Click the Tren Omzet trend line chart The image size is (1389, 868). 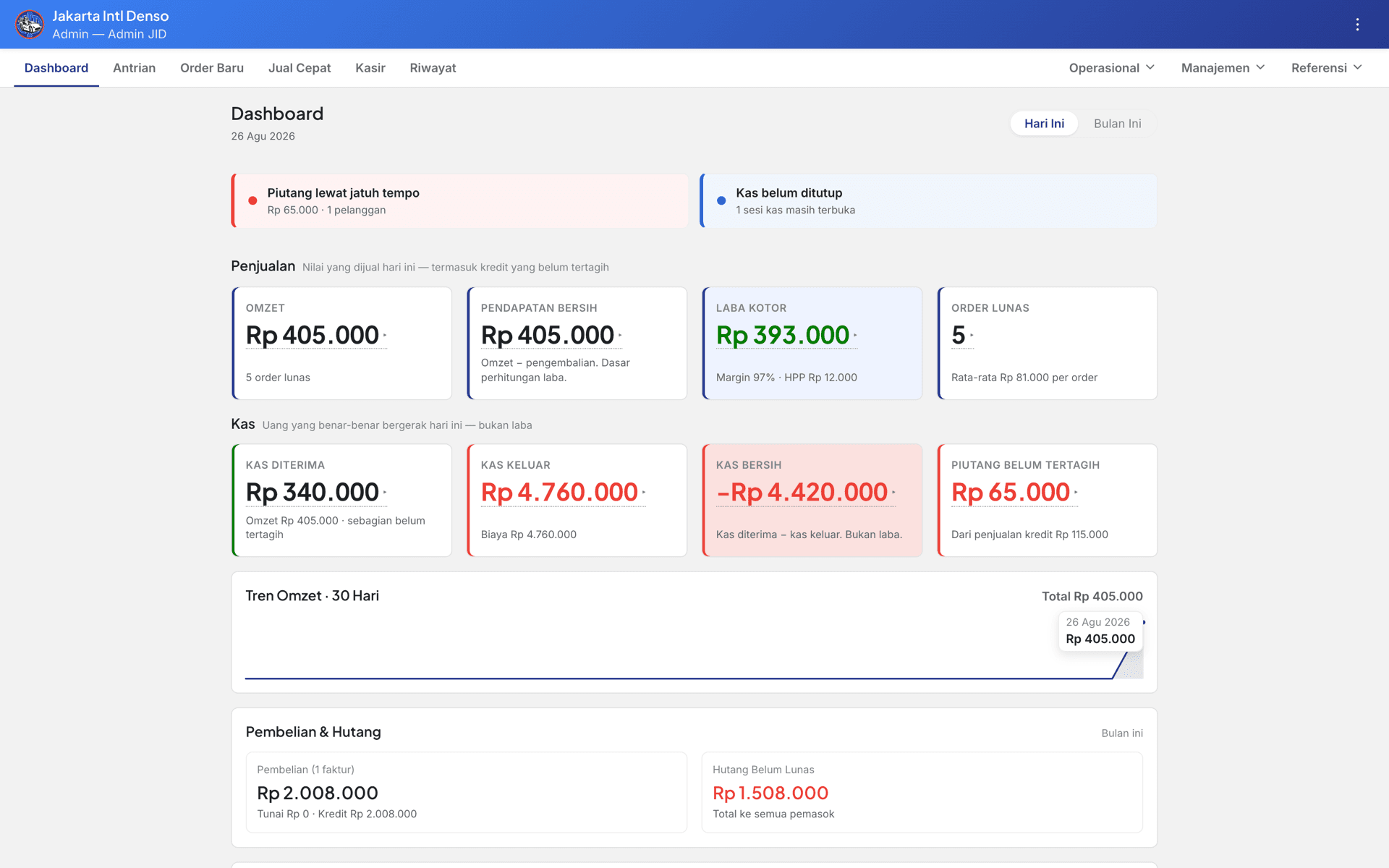[x=694, y=651]
